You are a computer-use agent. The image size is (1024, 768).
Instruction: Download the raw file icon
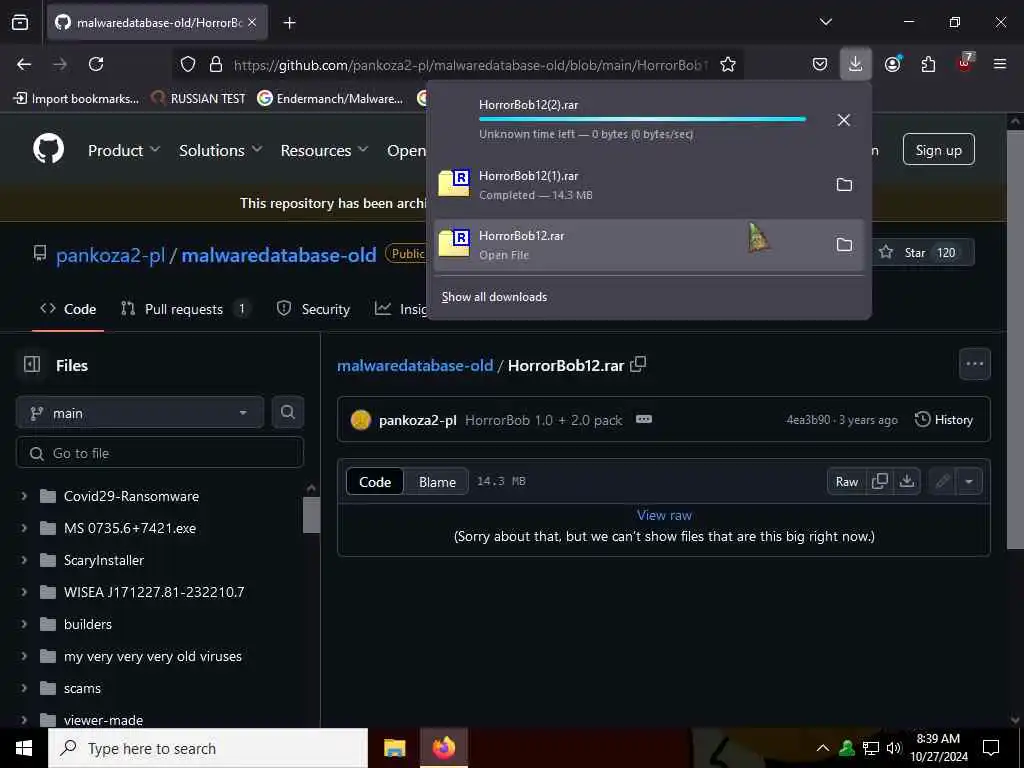click(907, 481)
